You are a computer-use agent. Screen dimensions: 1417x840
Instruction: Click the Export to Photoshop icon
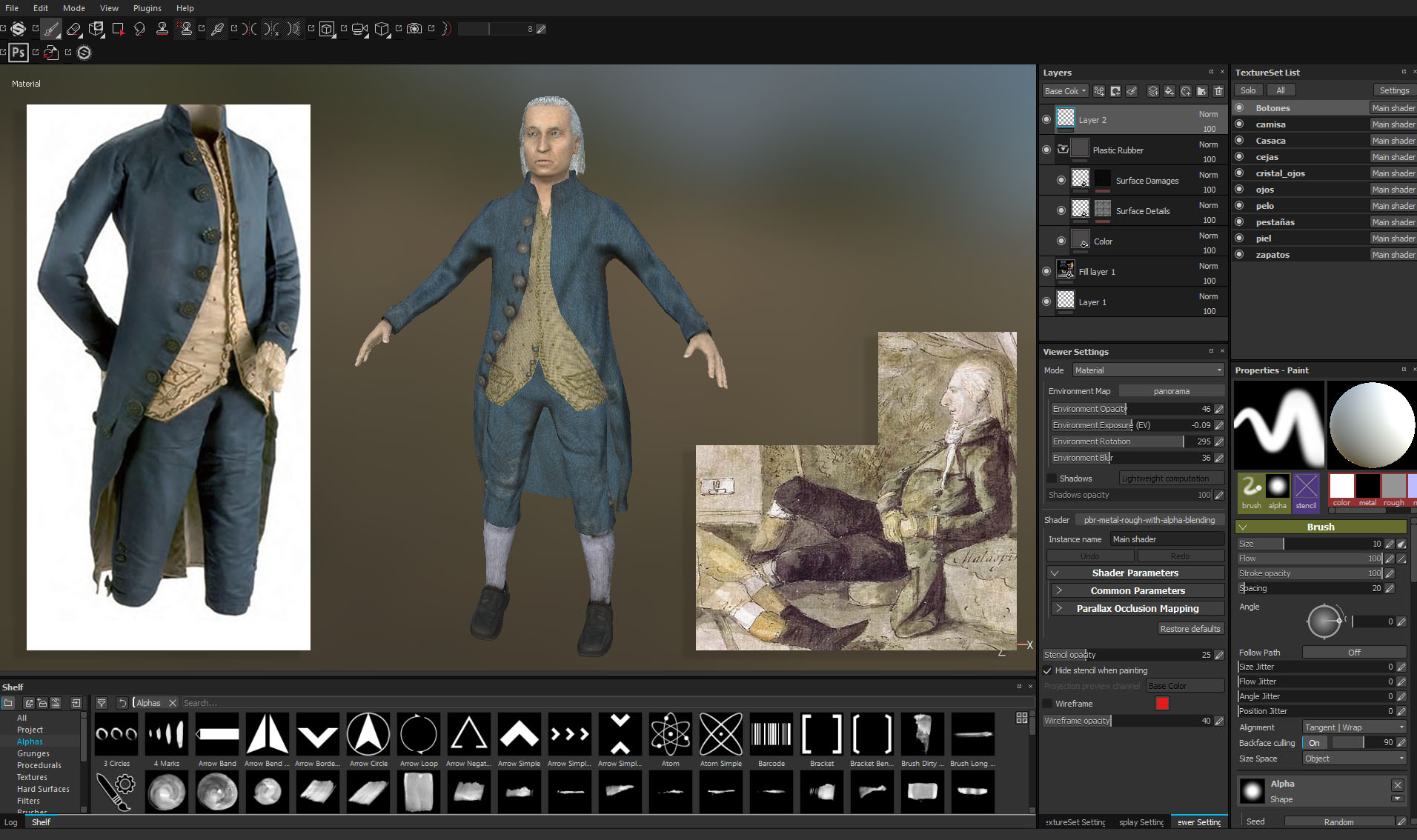pyautogui.click(x=19, y=53)
